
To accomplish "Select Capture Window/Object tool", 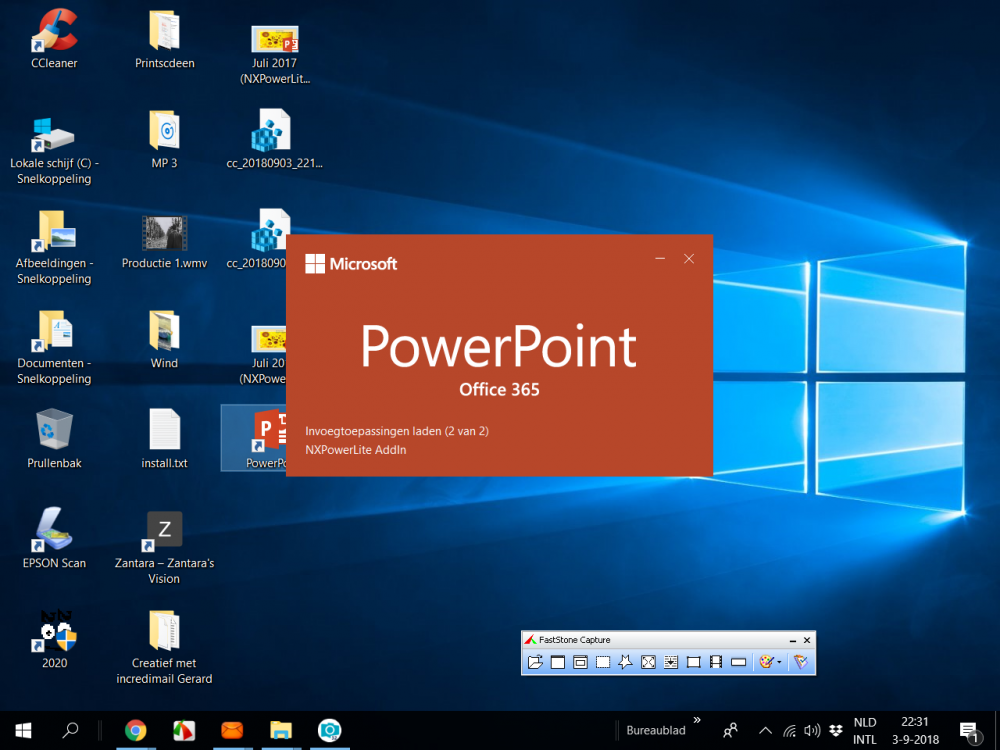I will (580, 662).
